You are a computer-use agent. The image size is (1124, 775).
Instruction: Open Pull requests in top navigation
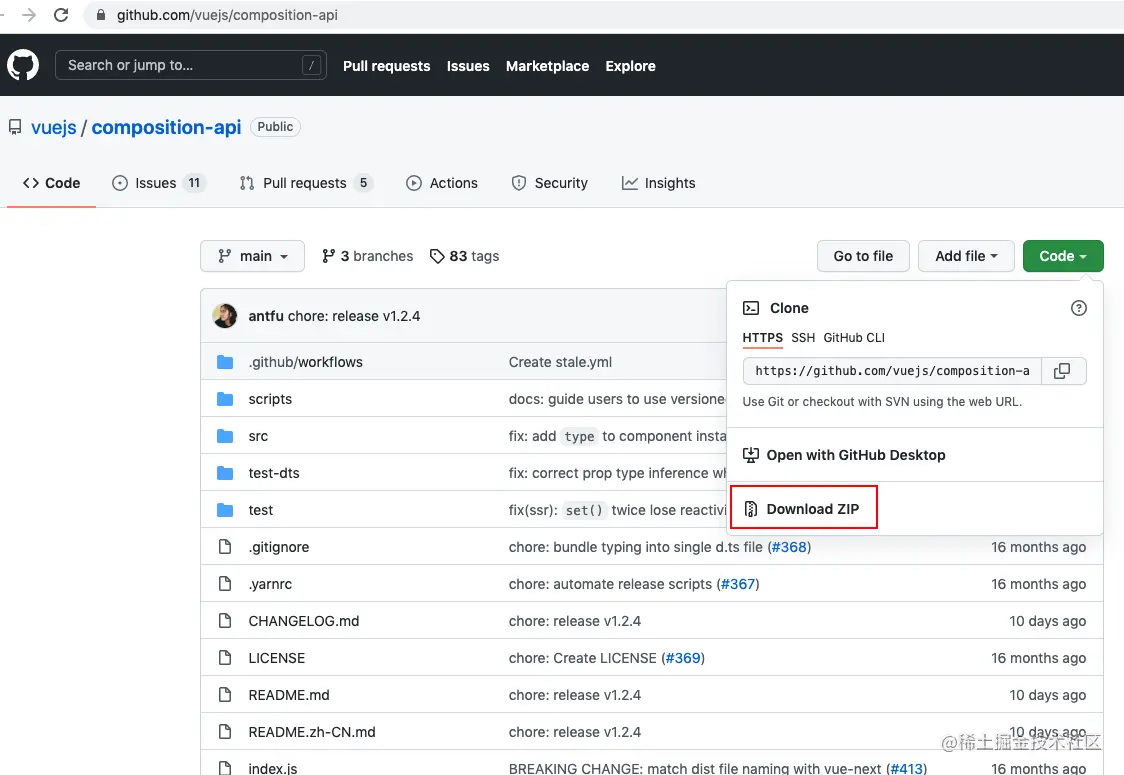pos(386,66)
